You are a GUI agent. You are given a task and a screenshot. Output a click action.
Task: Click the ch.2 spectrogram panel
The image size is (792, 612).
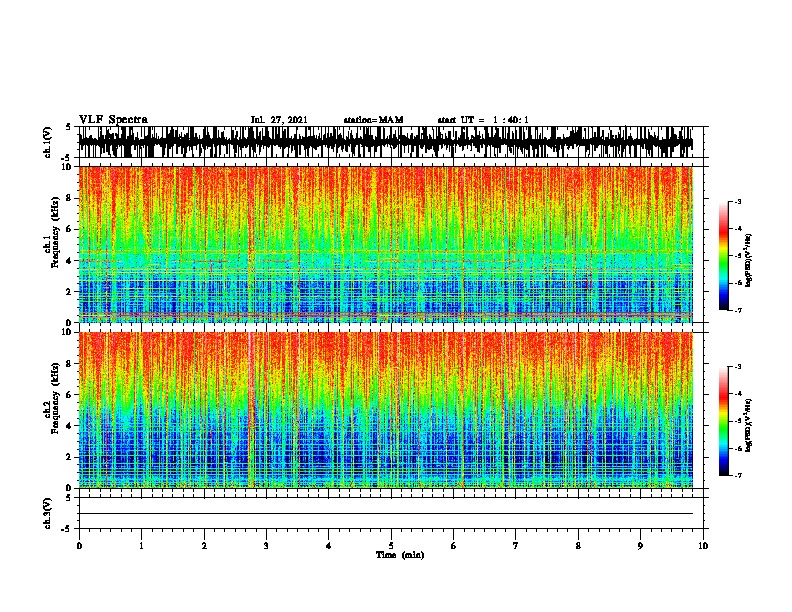(386, 410)
